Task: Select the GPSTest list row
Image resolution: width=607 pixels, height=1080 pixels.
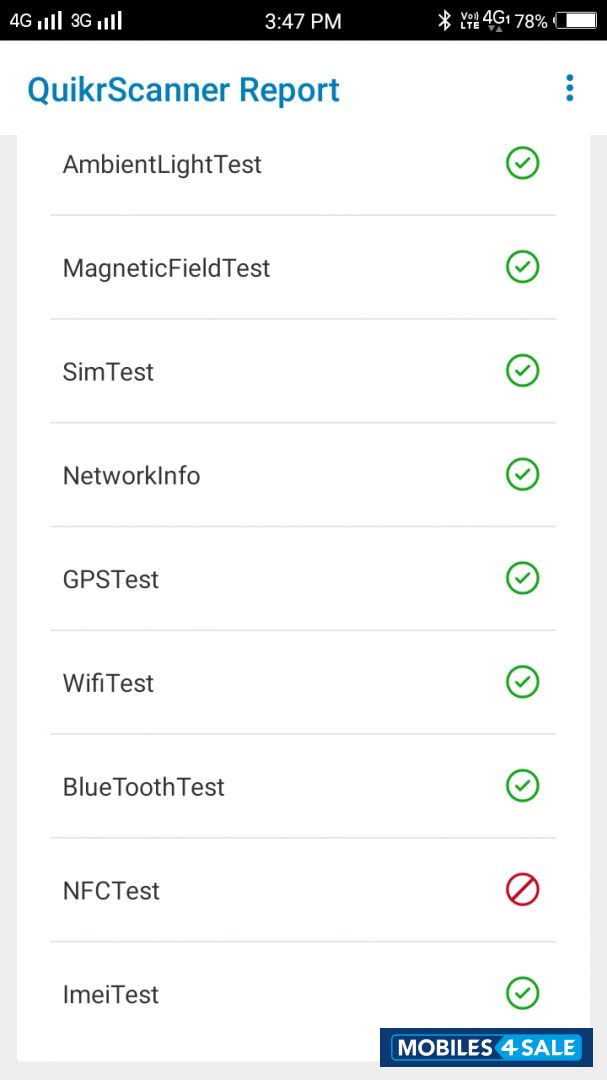Action: tap(110, 580)
